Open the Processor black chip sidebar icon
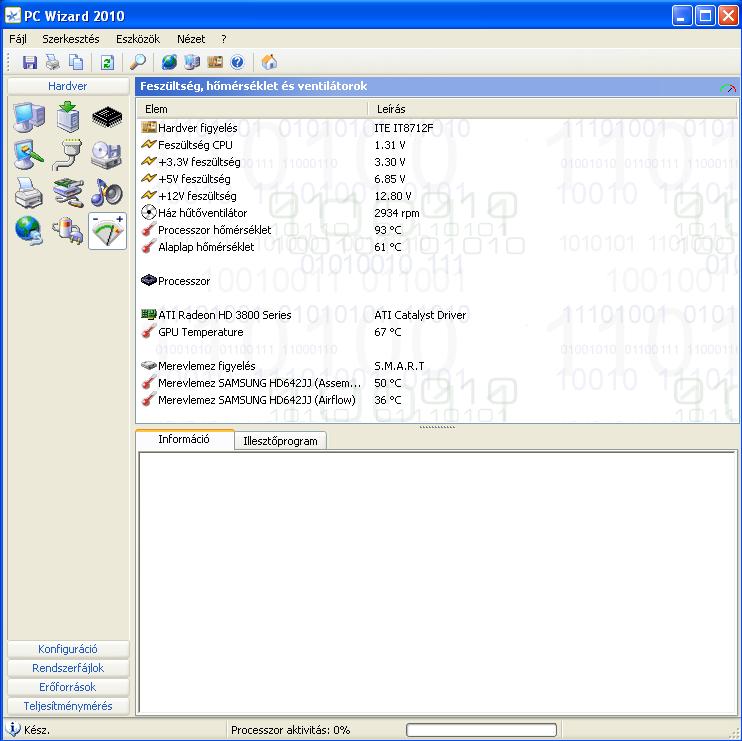This screenshot has width=742, height=741. pyautogui.click(x=107, y=117)
